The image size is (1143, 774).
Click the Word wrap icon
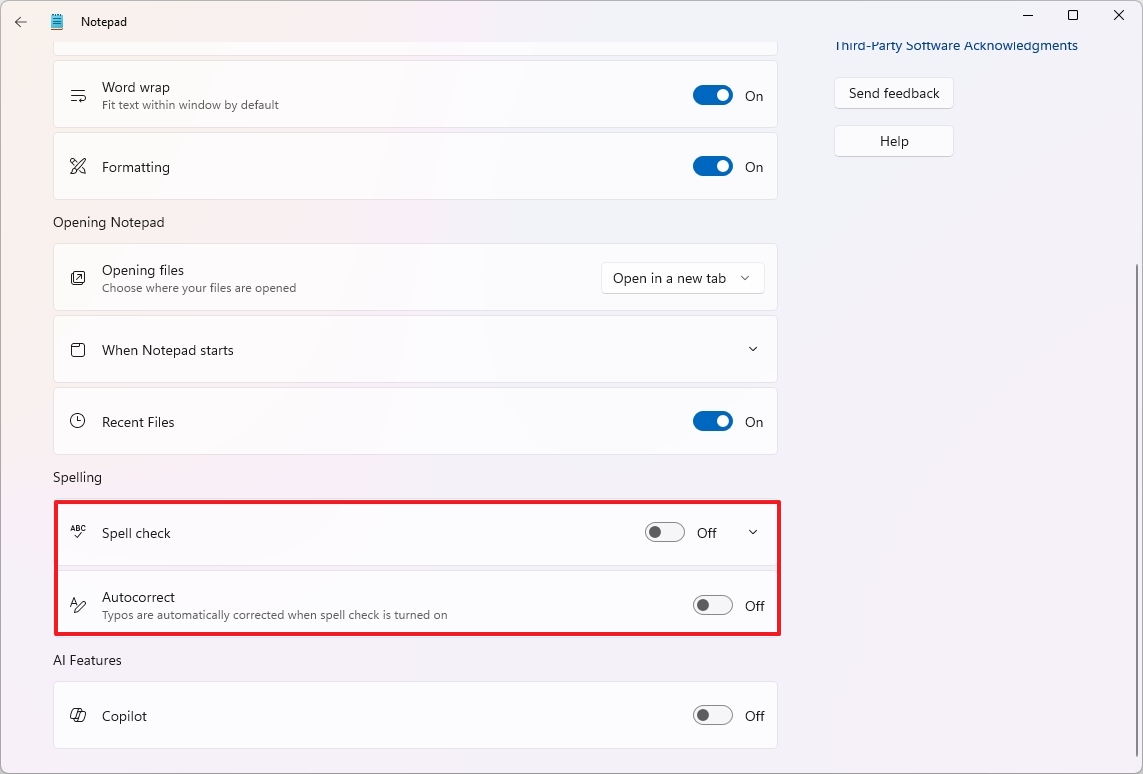[x=78, y=94]
